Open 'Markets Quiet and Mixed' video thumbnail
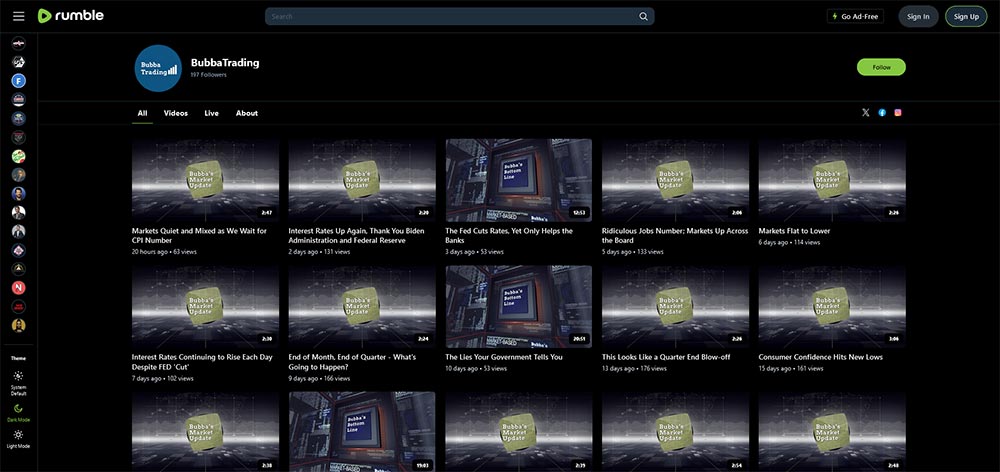 pos(205,181)
